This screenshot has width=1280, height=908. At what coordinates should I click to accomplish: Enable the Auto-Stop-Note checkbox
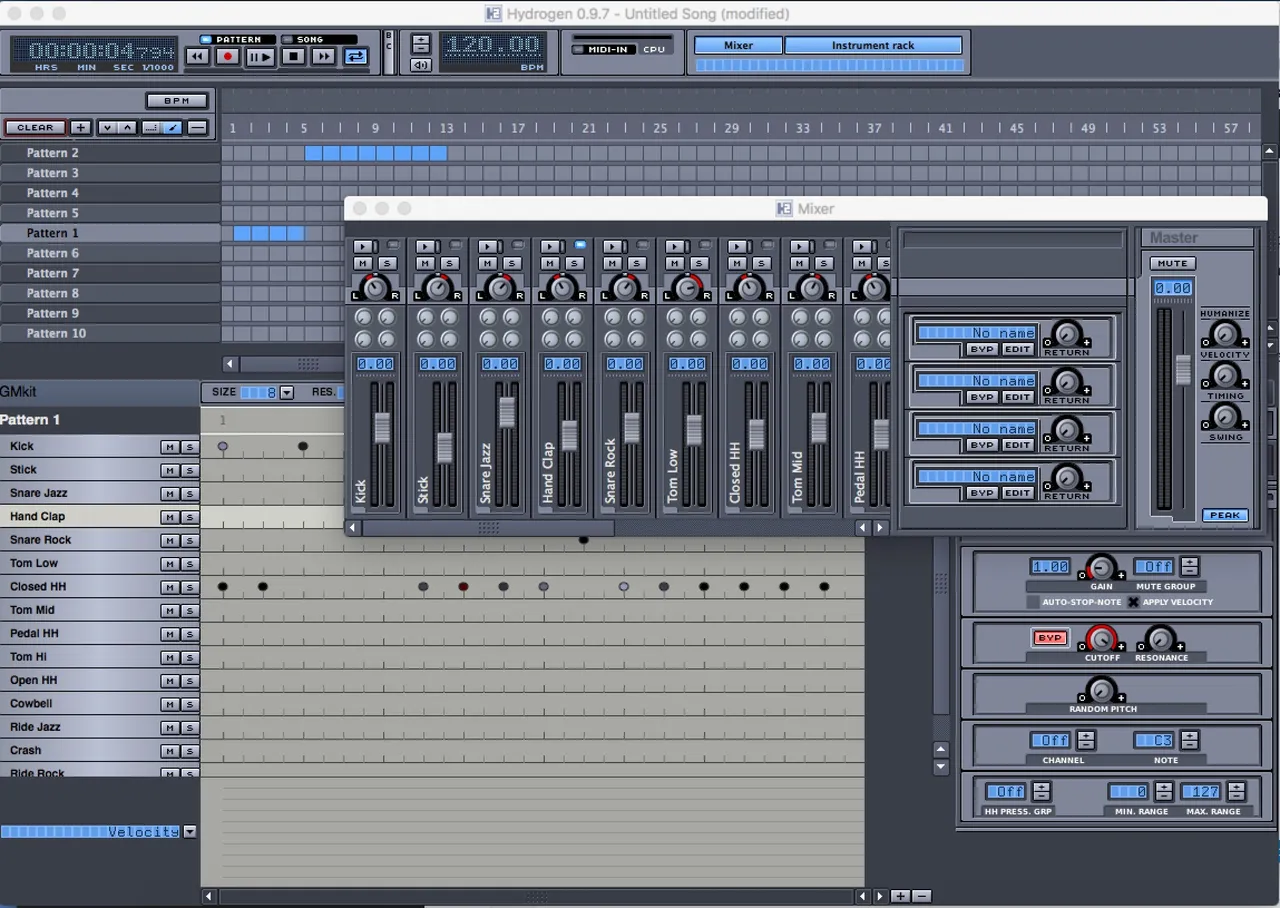point(1033,602)
